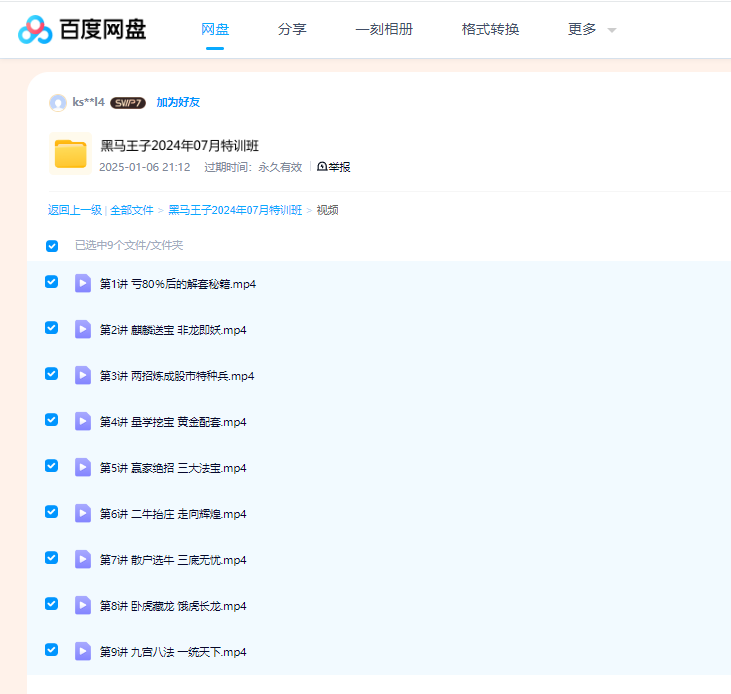Screen dimensions: 731x694
Task: Expand the 更多 dropdown menu
Action: [592, 29]
